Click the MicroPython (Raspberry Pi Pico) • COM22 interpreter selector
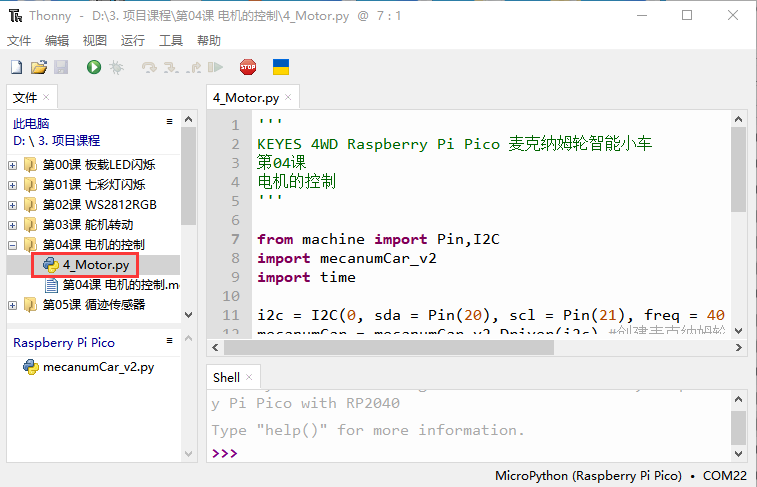Viewport: 757px width, 487px height. tap(621, 476)
